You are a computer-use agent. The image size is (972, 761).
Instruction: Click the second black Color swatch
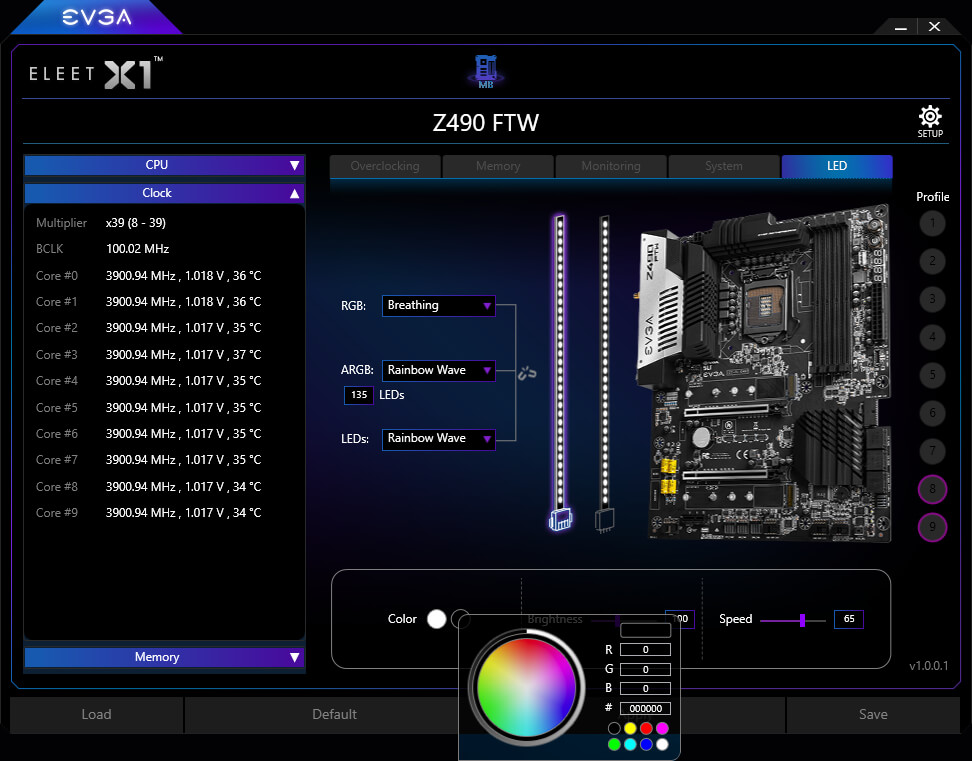[460, 619]
